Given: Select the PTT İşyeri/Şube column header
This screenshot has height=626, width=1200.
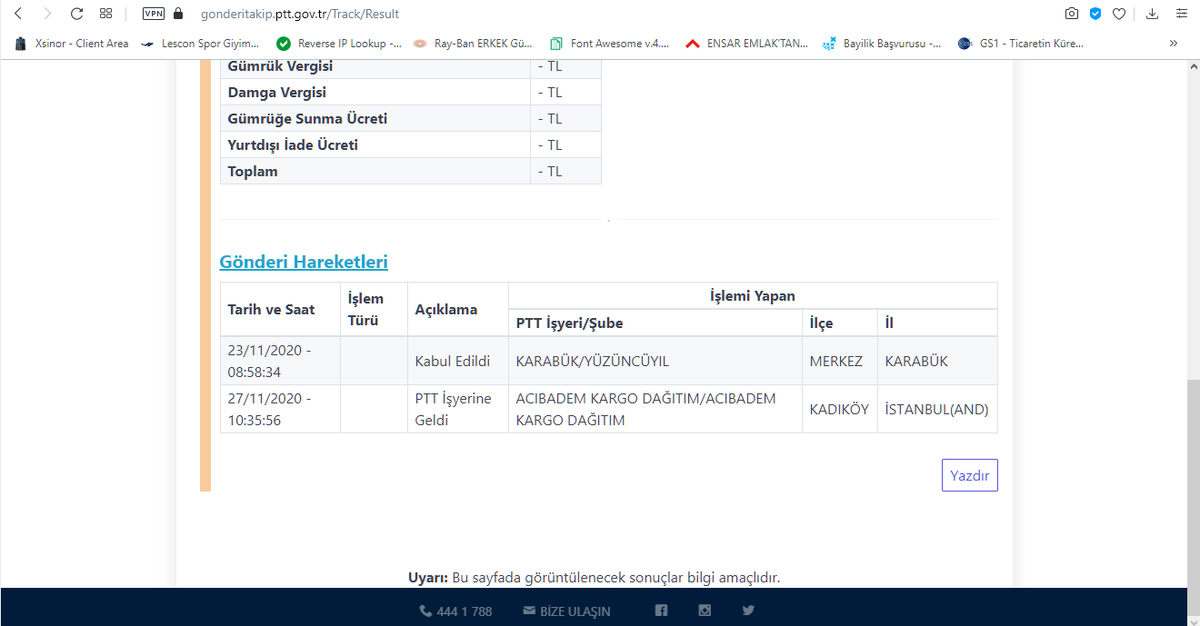Looking at the screenshot, I should [655, 323].
